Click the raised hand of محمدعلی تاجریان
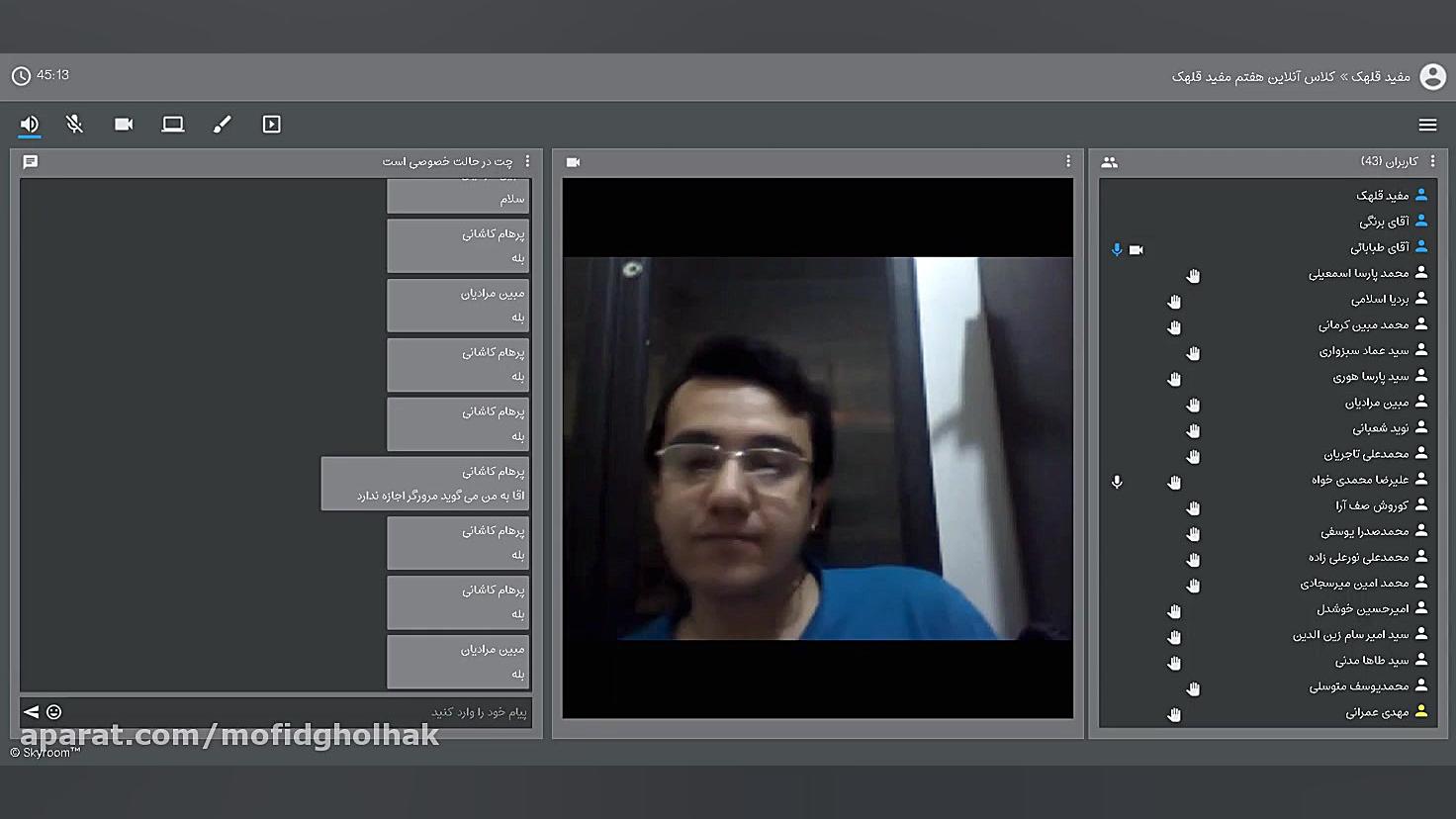This screenshot has height=819, width=1456. pyautogui.click(x=1193, y=456)
